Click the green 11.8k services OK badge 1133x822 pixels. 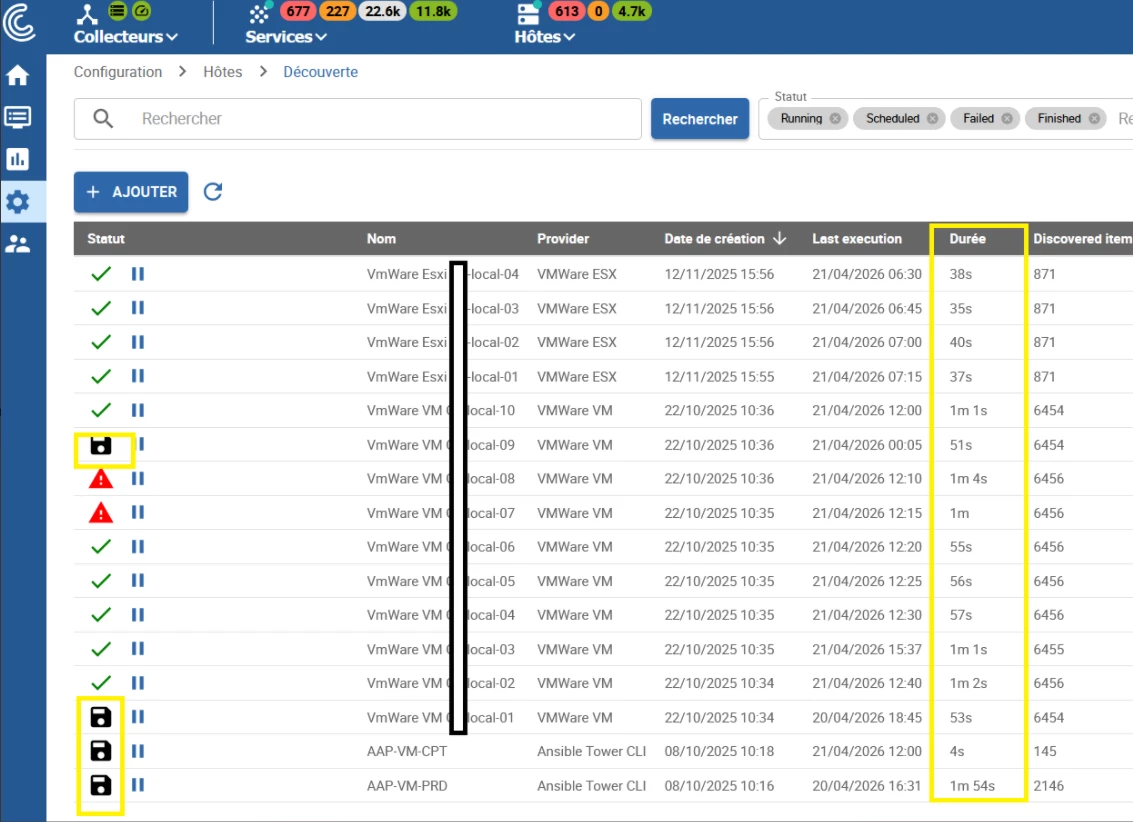(433, 11)
